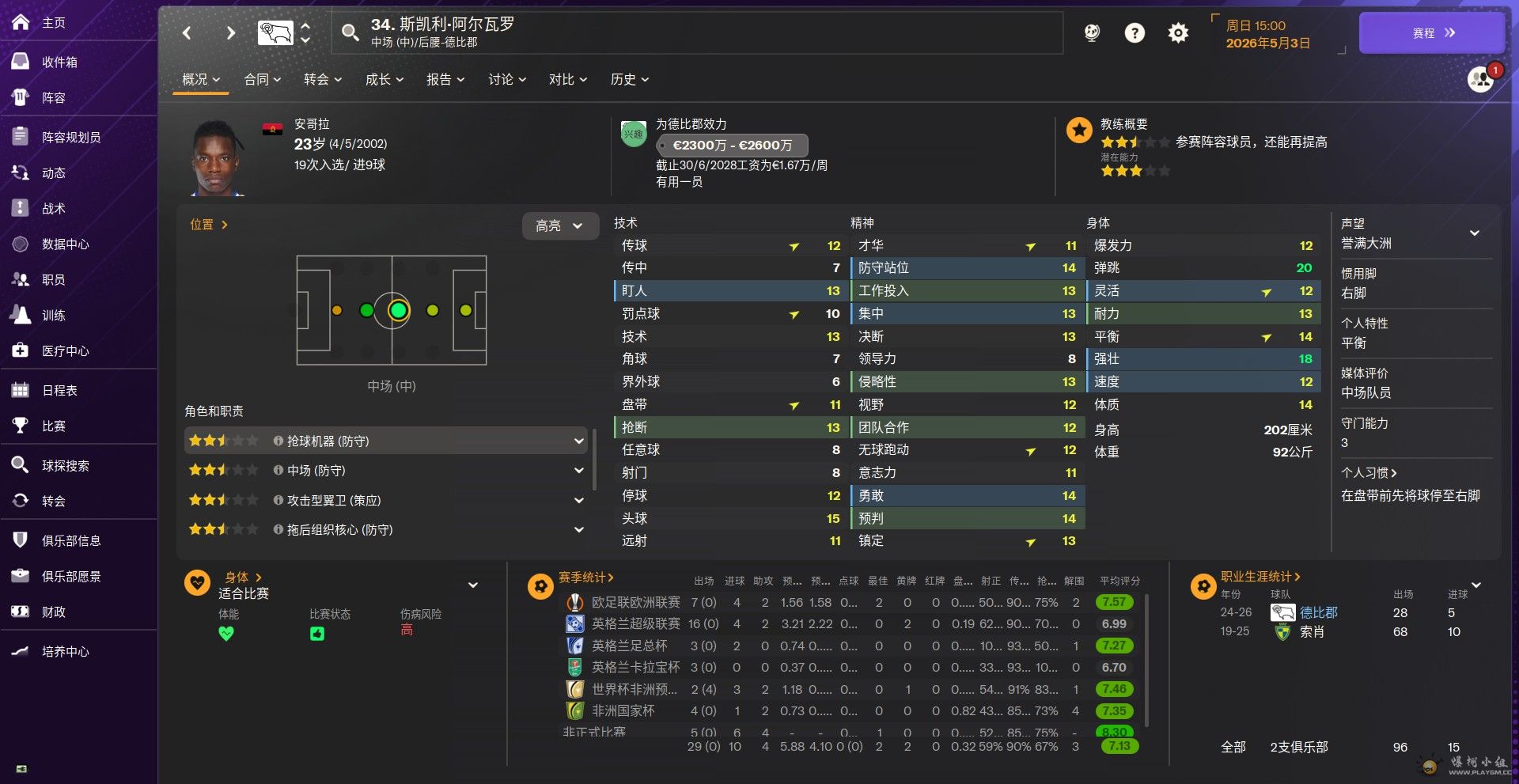Viewport: 1519px width, 784px height.
Task: Open the 战术 tactics icon
Action: pos(21,208)
